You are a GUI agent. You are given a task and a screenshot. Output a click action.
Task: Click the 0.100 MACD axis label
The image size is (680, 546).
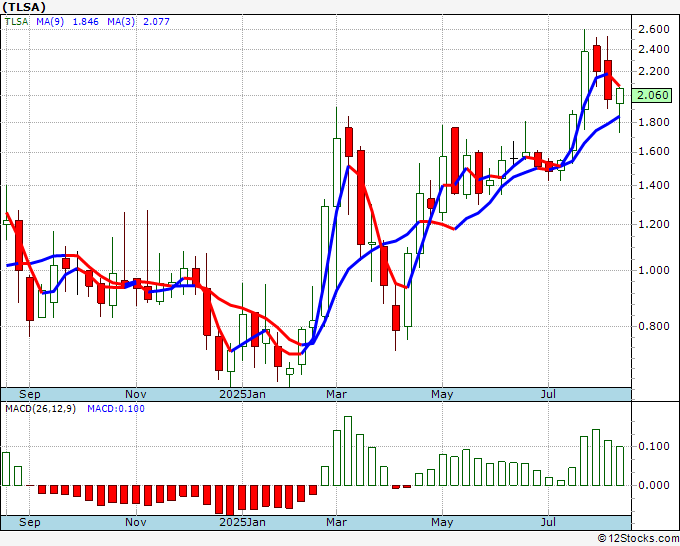654,446
